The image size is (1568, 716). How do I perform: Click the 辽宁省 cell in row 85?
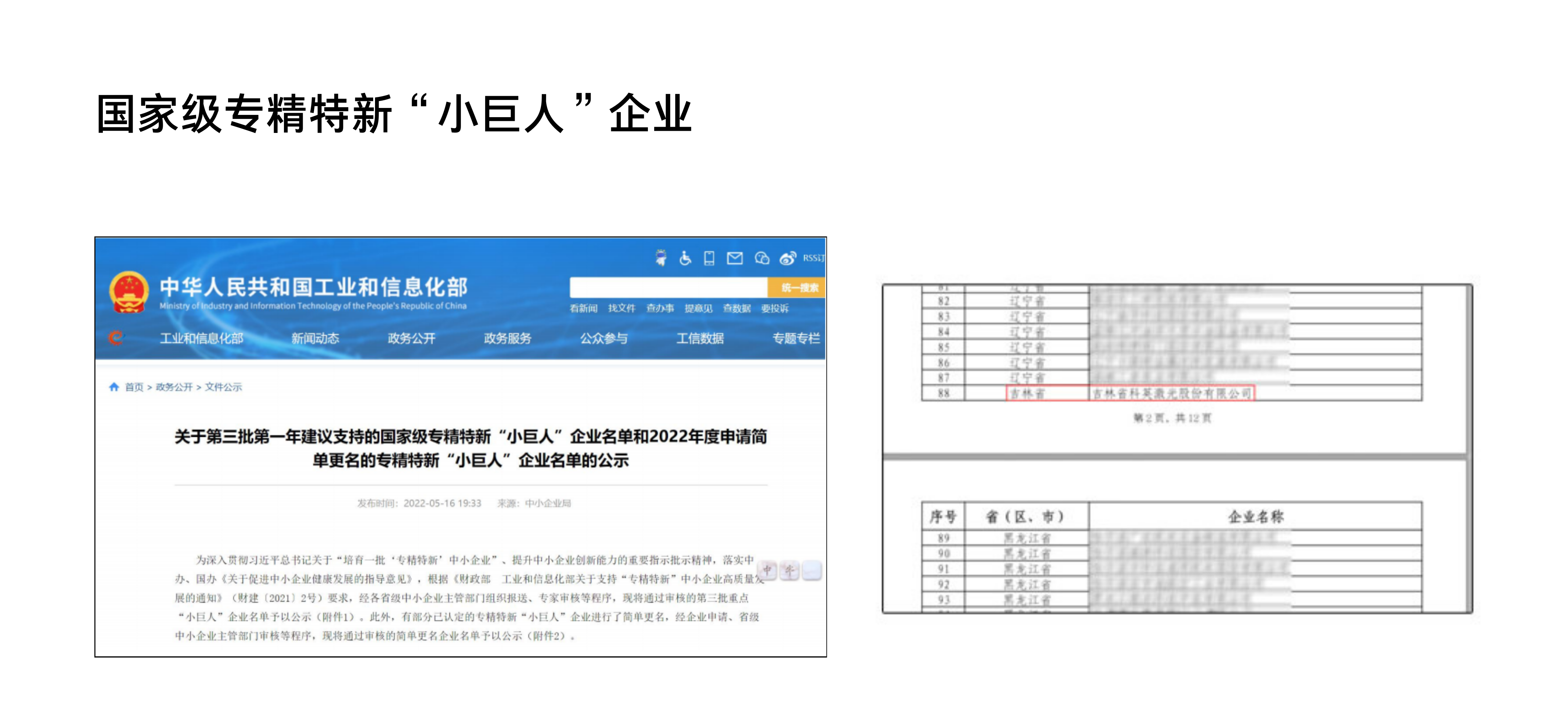click(1027, 347)
